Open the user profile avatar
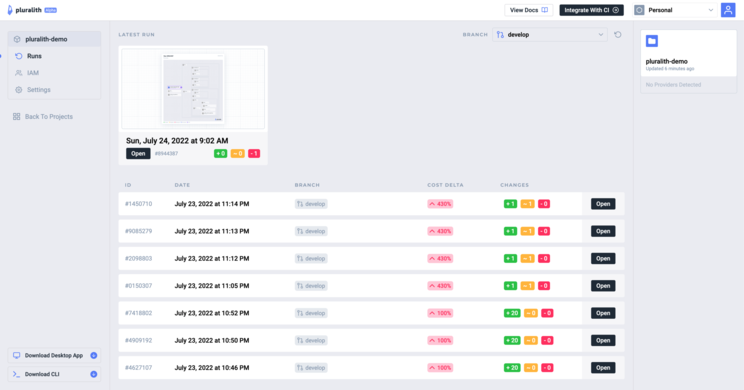This screenshot has width=744, height=390. [728, 10]
